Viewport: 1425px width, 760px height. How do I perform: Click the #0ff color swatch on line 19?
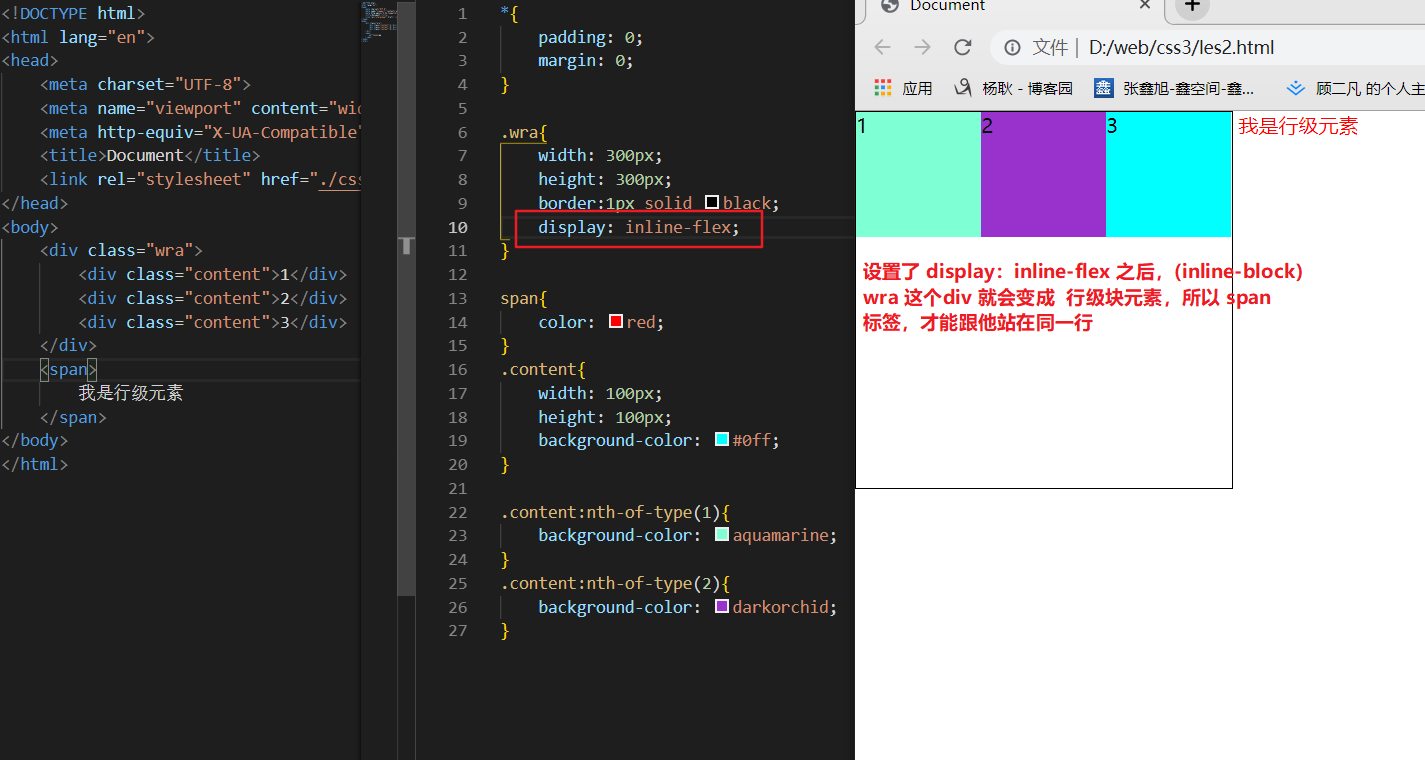(722, 440)
